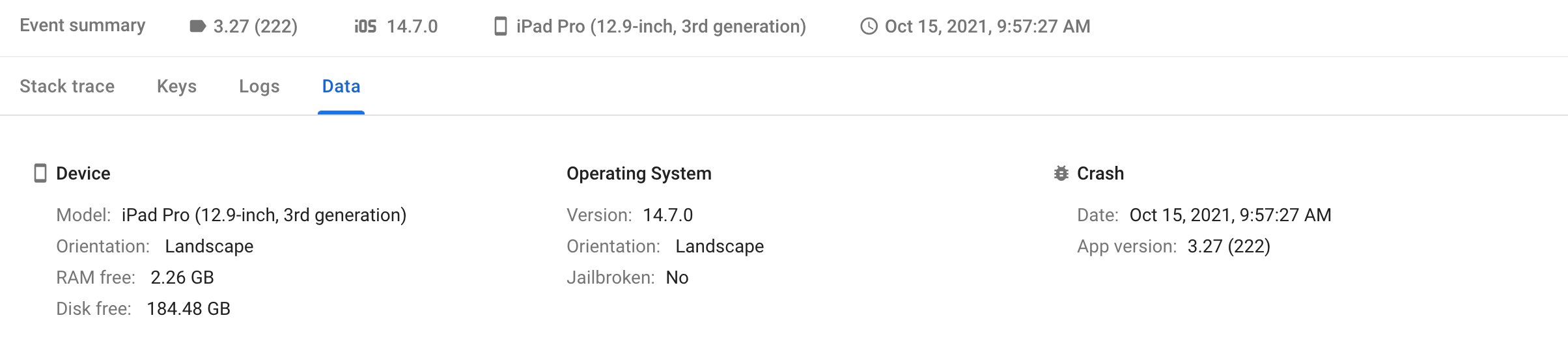Click the iOS icon in event summary
Image resolution: width=1568 pixels, height=363 pixels.
click(365, 26)
